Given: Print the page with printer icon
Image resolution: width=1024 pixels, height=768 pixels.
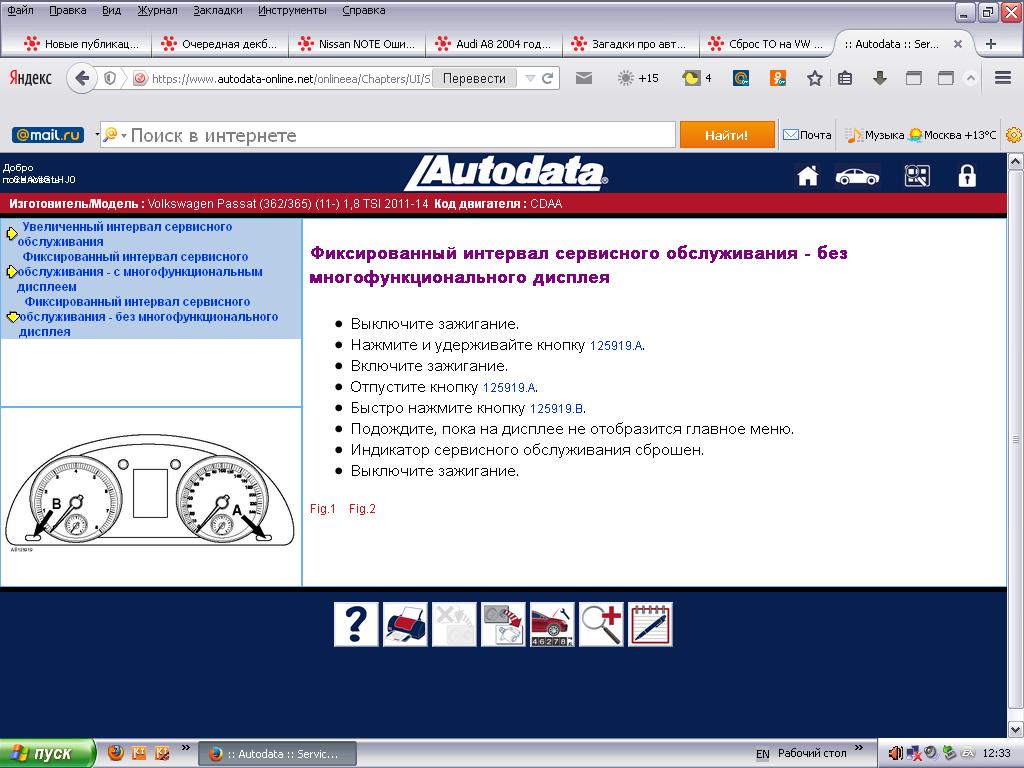Looking at the screenshot, I should tap(405, 624).
